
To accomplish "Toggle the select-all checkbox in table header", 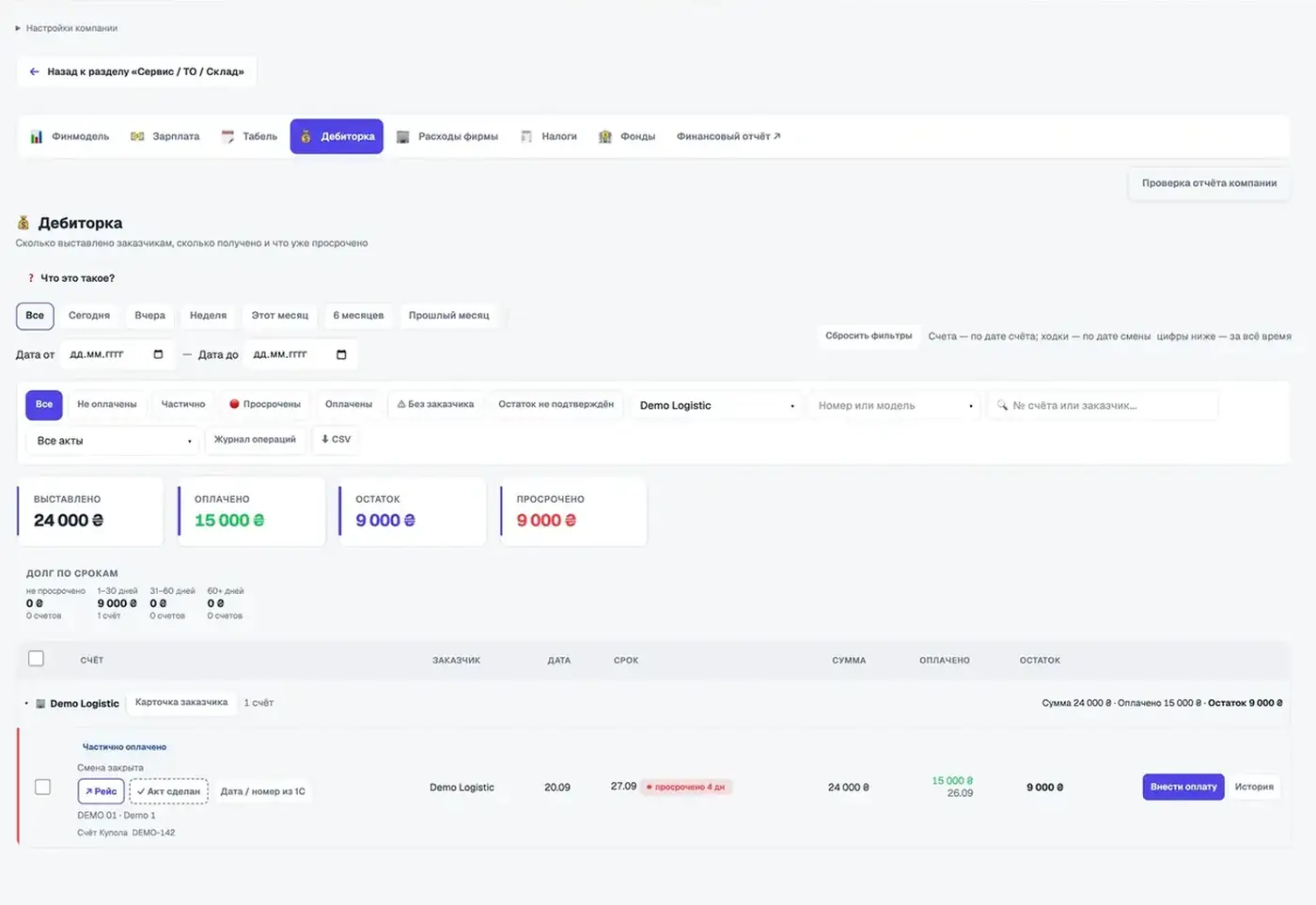I will 36,659.
